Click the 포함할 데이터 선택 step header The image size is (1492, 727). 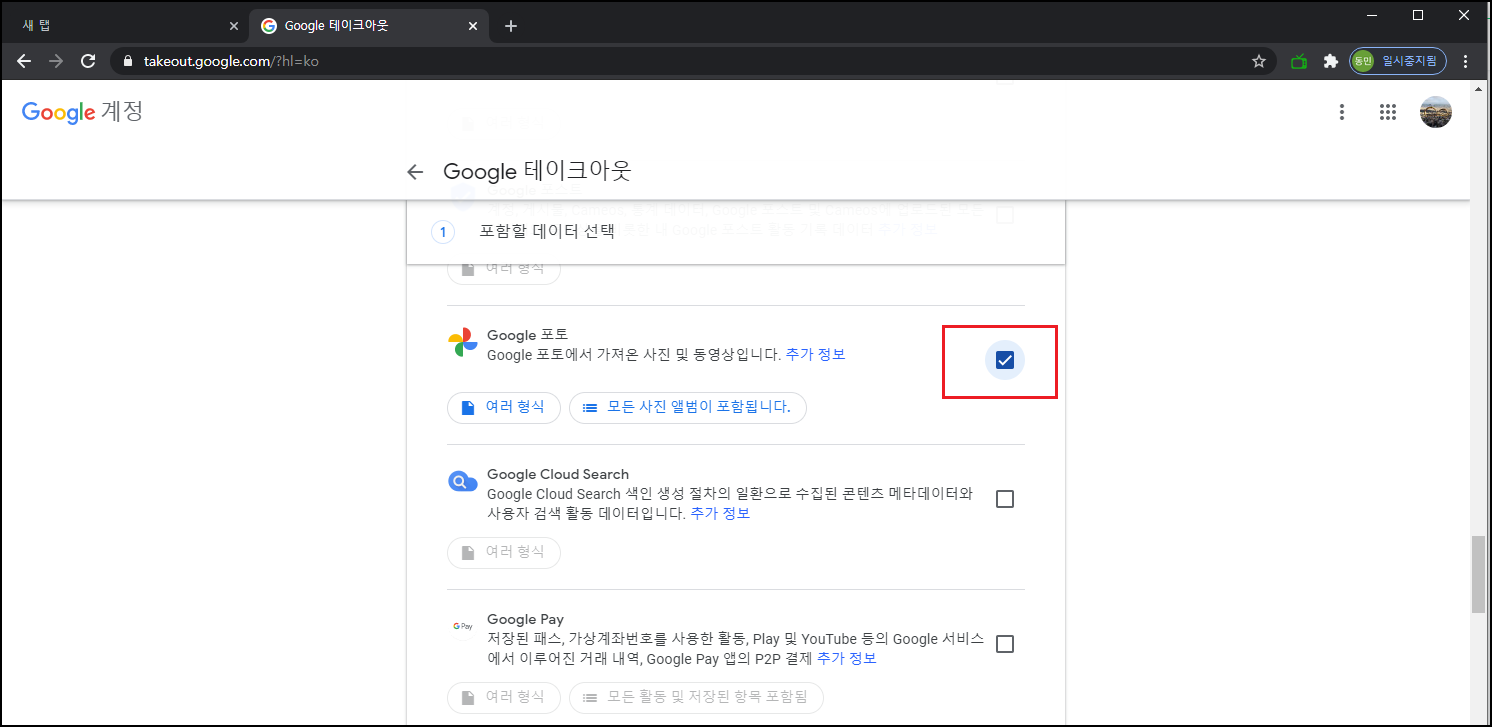click(x=735, y=232)
